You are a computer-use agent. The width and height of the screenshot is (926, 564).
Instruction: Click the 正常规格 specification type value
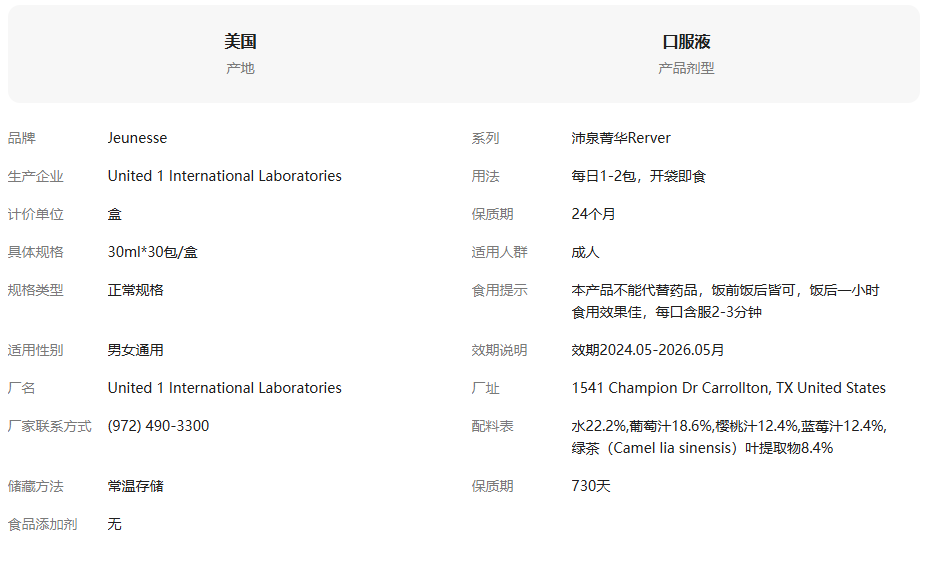pos(135,290)
